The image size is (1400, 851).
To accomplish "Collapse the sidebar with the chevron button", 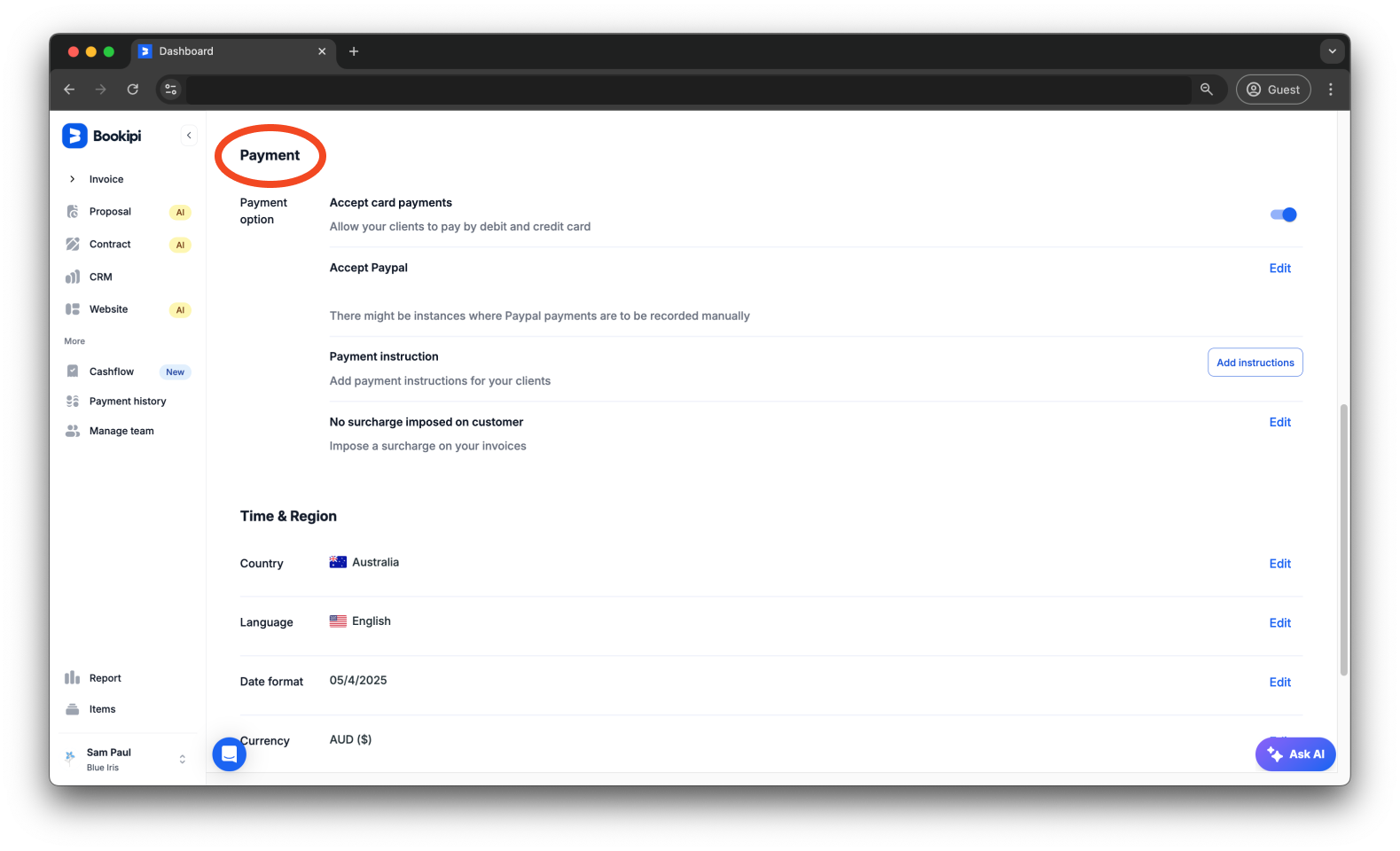I will 189,136.
